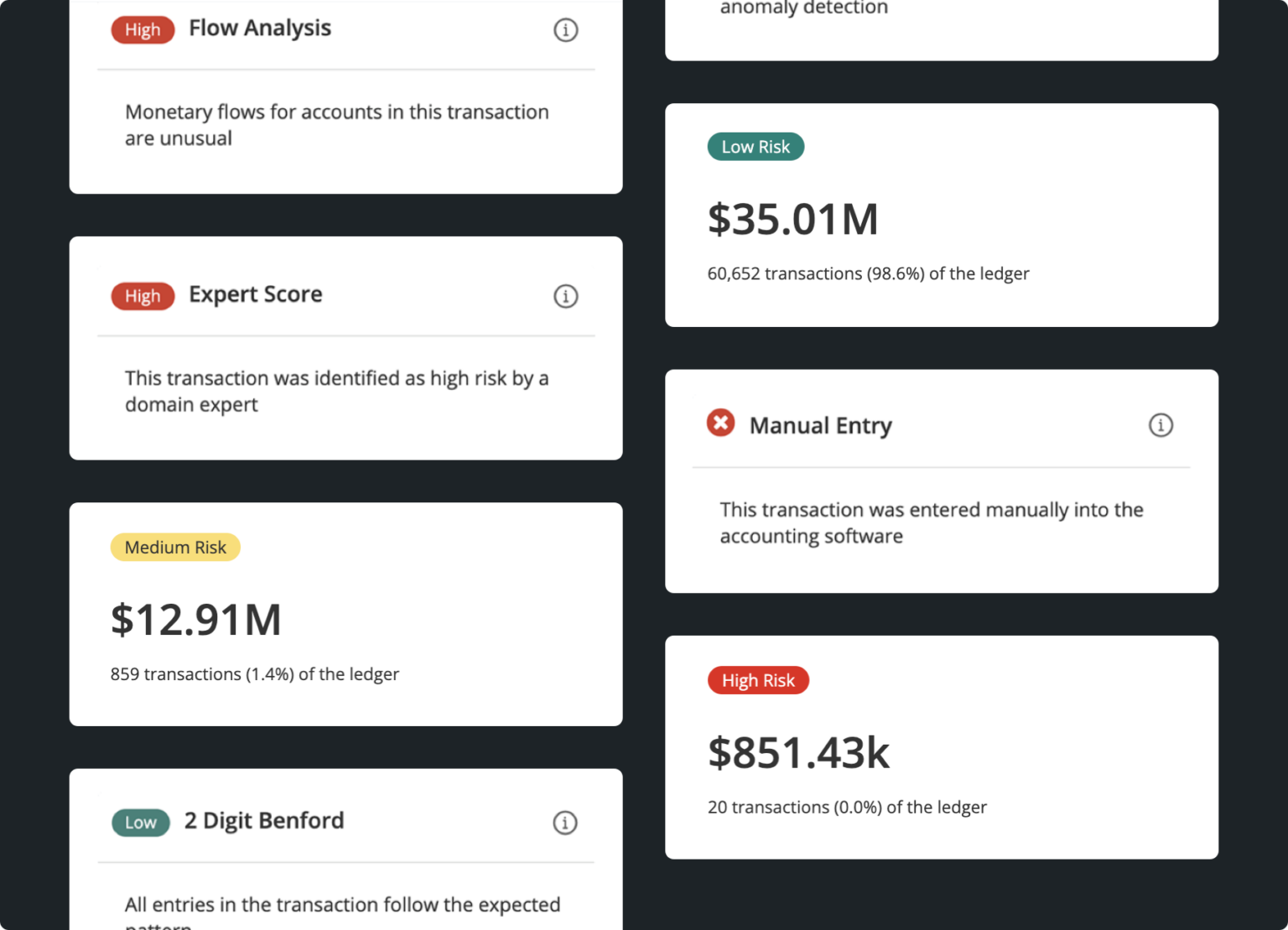Image resolution: width=1288 pixels, height=930 pixels.
Task: Click the High badge on Expert Score
Action: coord(142,295)
